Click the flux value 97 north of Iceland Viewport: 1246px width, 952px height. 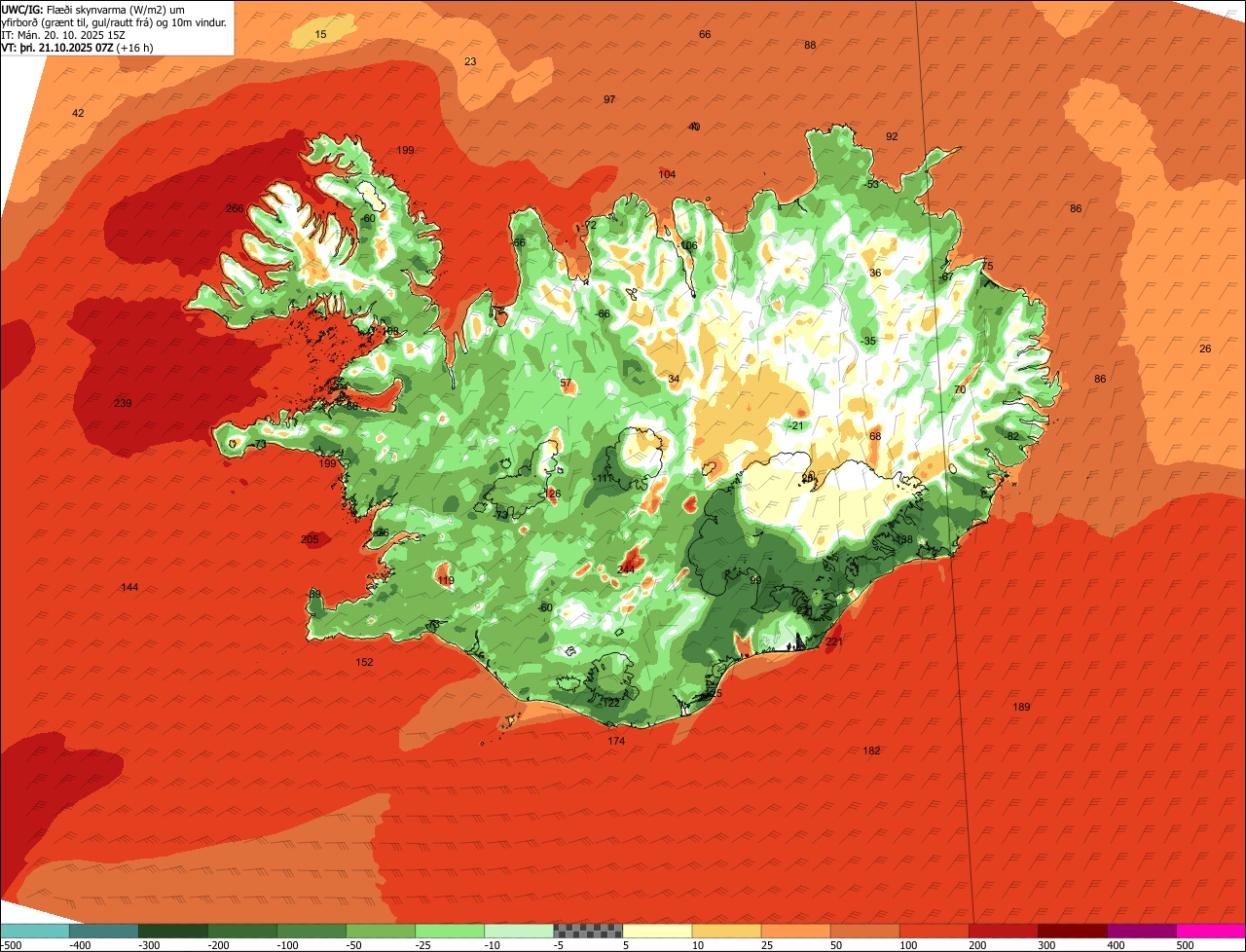tap(609, 99)
